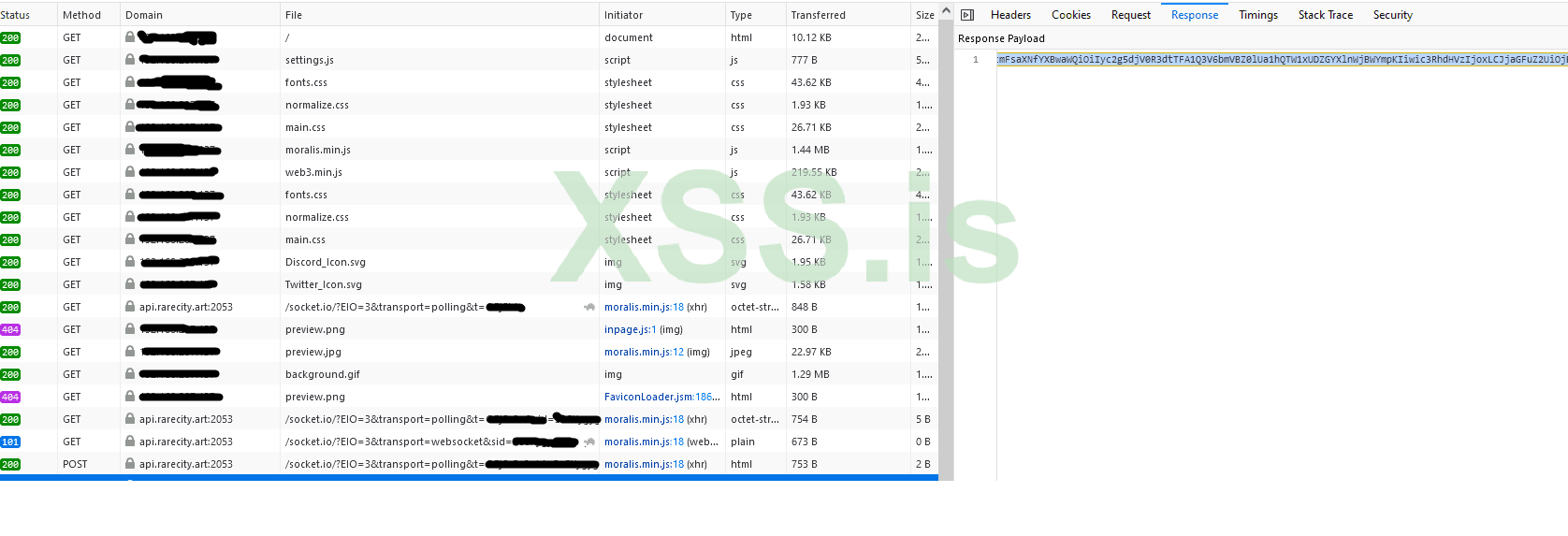Screen dimensions: 1568x536
Task: Select the preview.jpg file request
Action: point(312,352)
